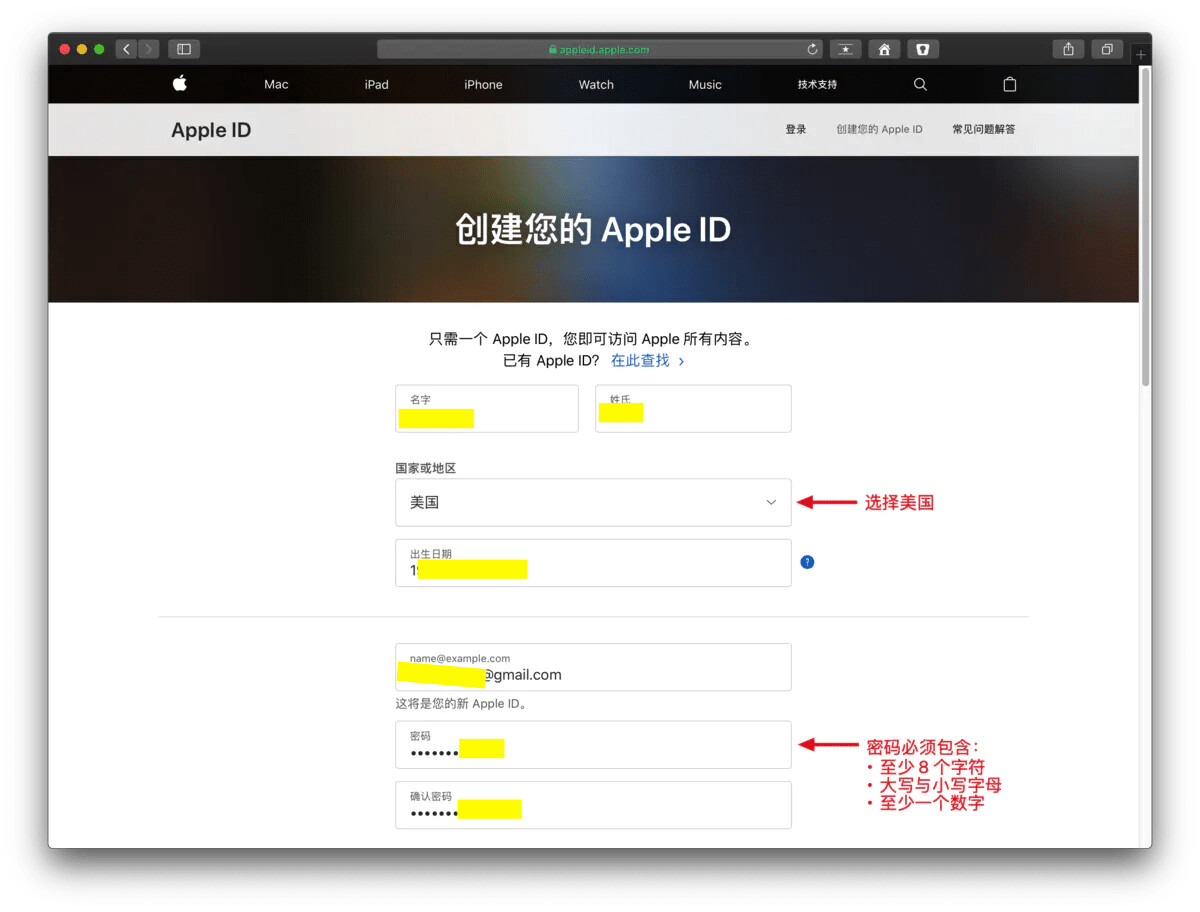Open the Music navigation item
Viewport: 1200px width, 912px height.
(x=705, y=85)
